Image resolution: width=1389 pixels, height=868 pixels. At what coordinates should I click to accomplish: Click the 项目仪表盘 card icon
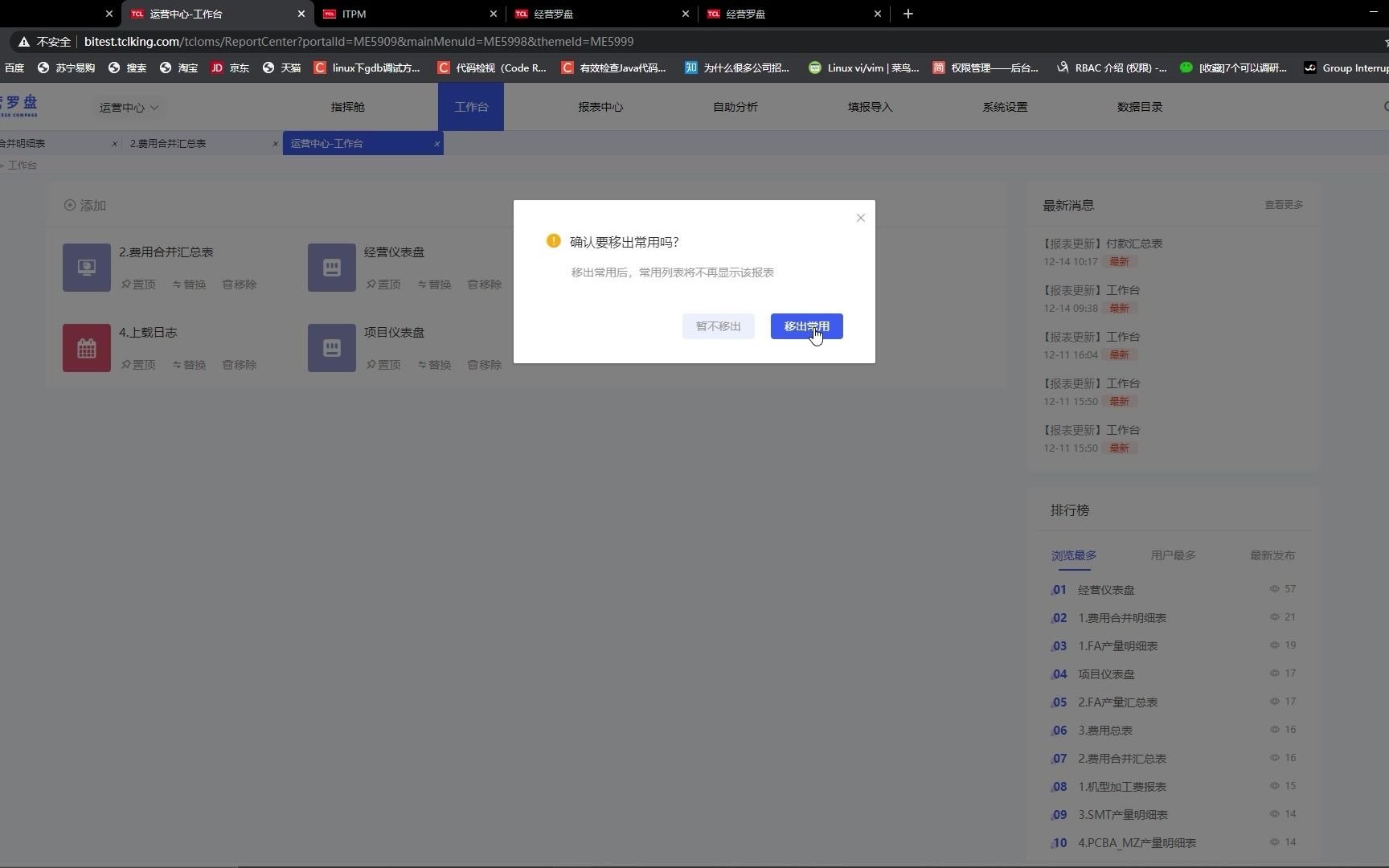click(x=332, y=348)
